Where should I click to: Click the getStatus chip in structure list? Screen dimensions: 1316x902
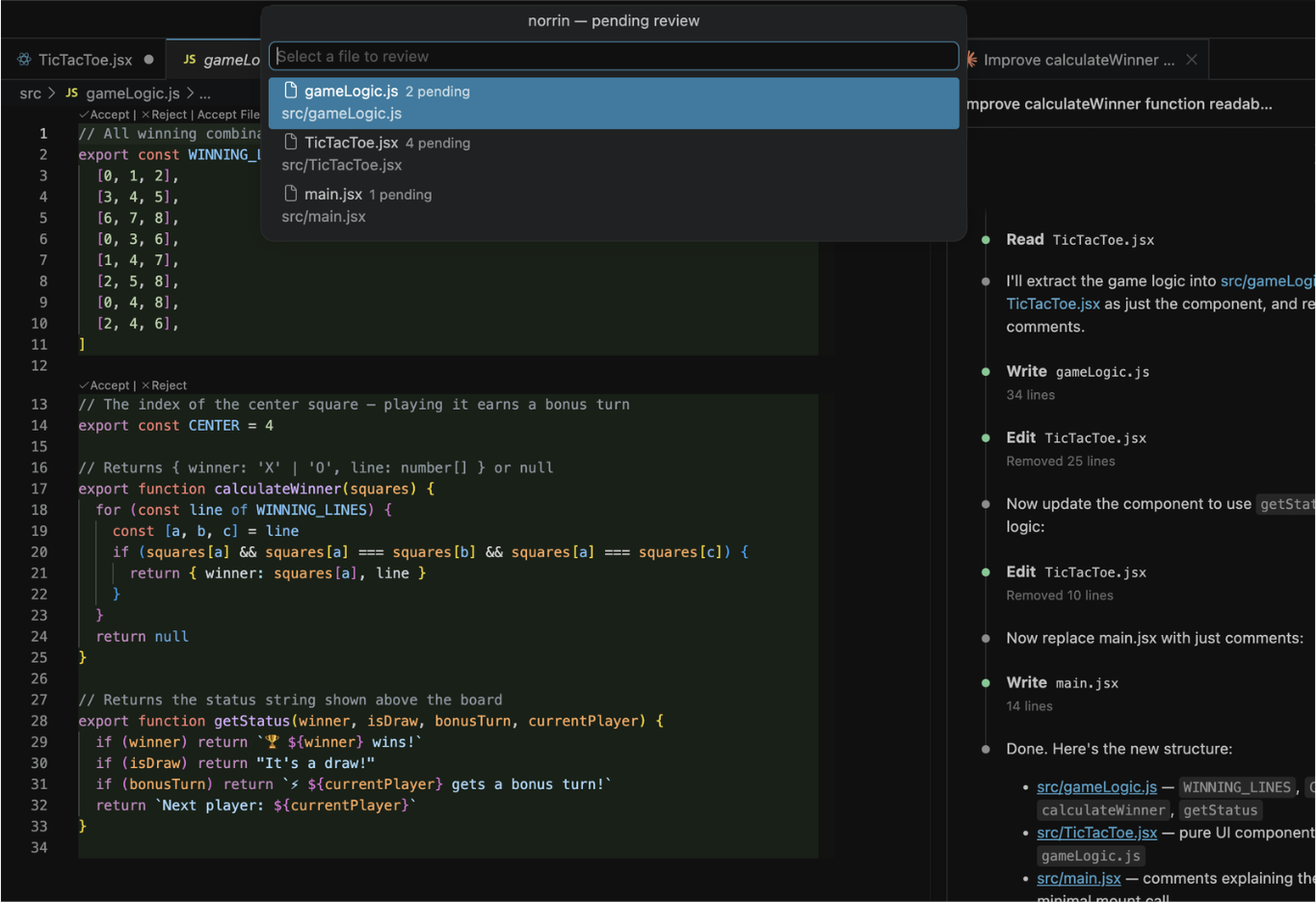pyautogui.click(x=1220, y=810)
